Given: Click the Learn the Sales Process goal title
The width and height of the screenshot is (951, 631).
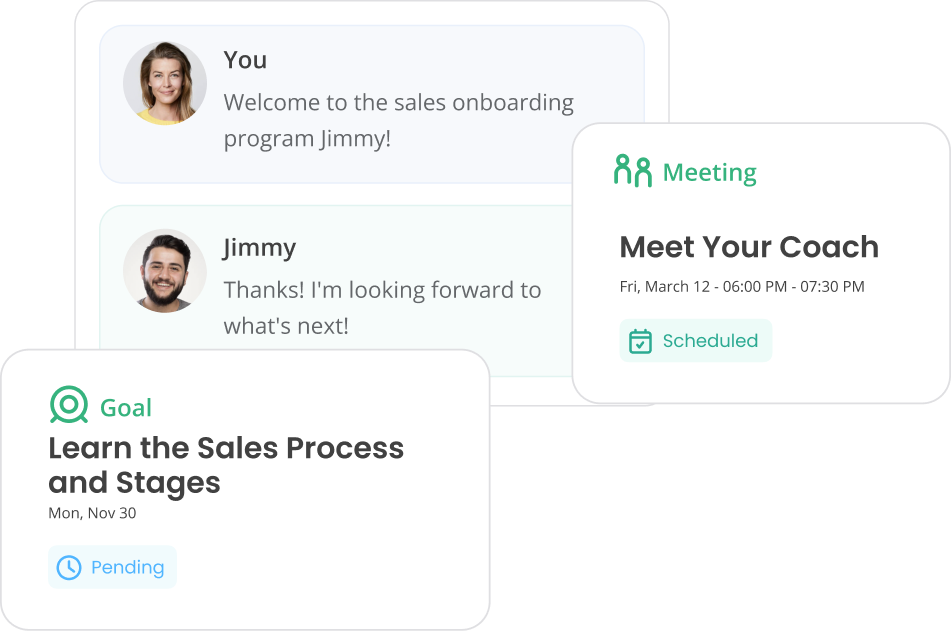Looking at the screenshot, I should point(226,464).
